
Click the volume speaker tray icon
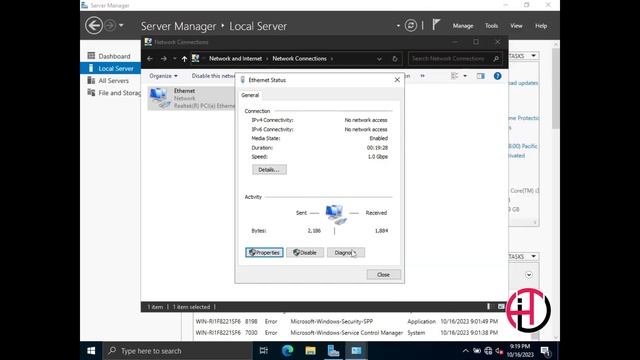pyautogui.click(x=499, y=351)
